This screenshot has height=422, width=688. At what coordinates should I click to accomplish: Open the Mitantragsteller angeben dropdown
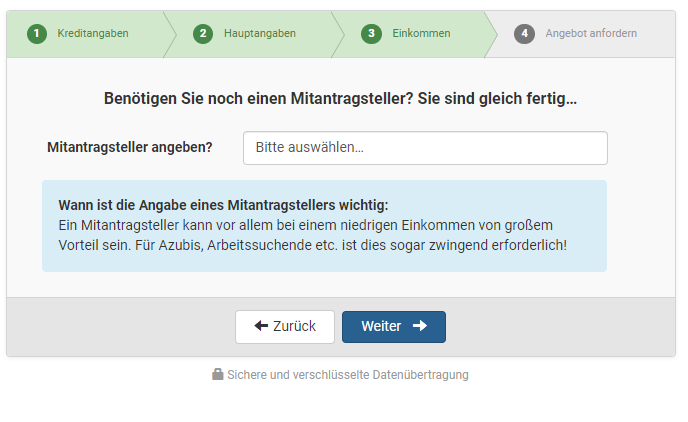(425, 148)
